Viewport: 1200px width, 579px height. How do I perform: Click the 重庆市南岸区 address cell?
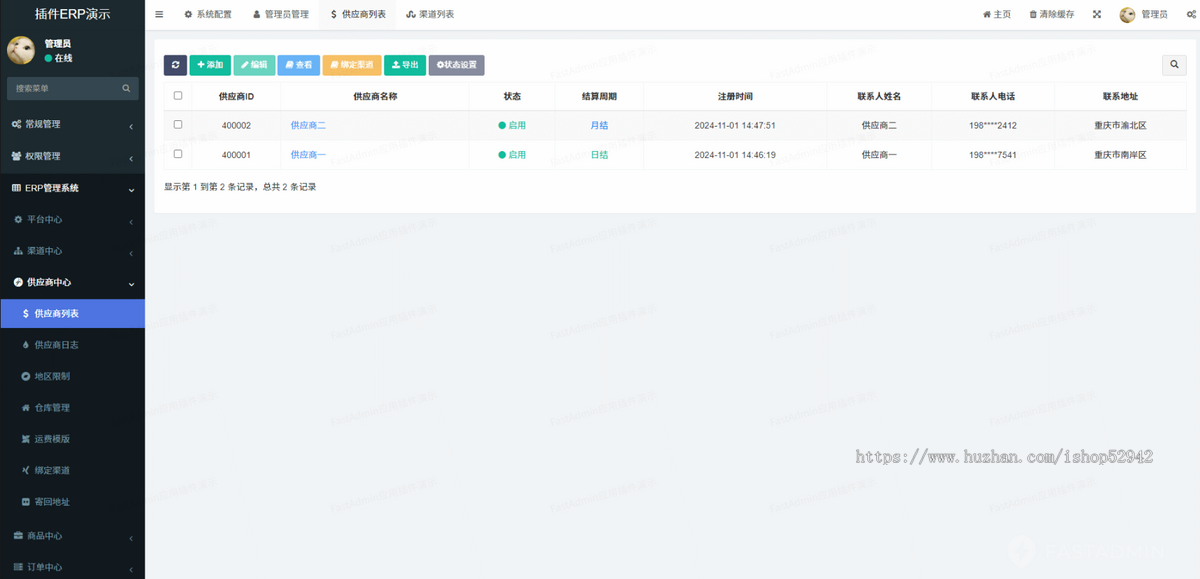[x=1120, y=155]
